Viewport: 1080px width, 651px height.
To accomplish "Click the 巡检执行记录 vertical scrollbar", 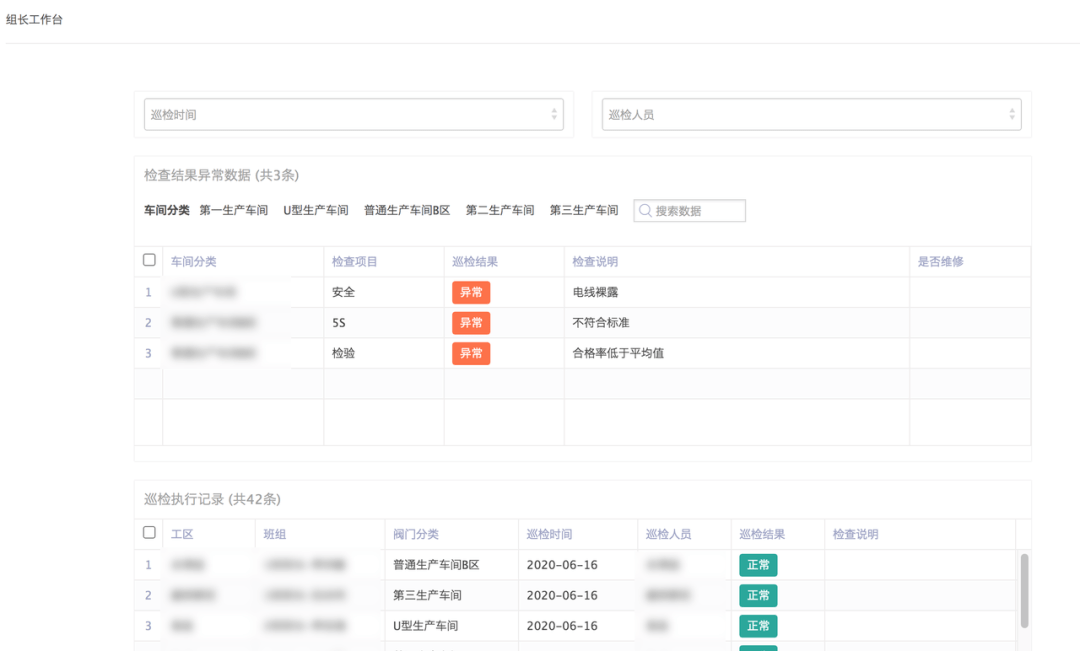I will pos(1024,590).
